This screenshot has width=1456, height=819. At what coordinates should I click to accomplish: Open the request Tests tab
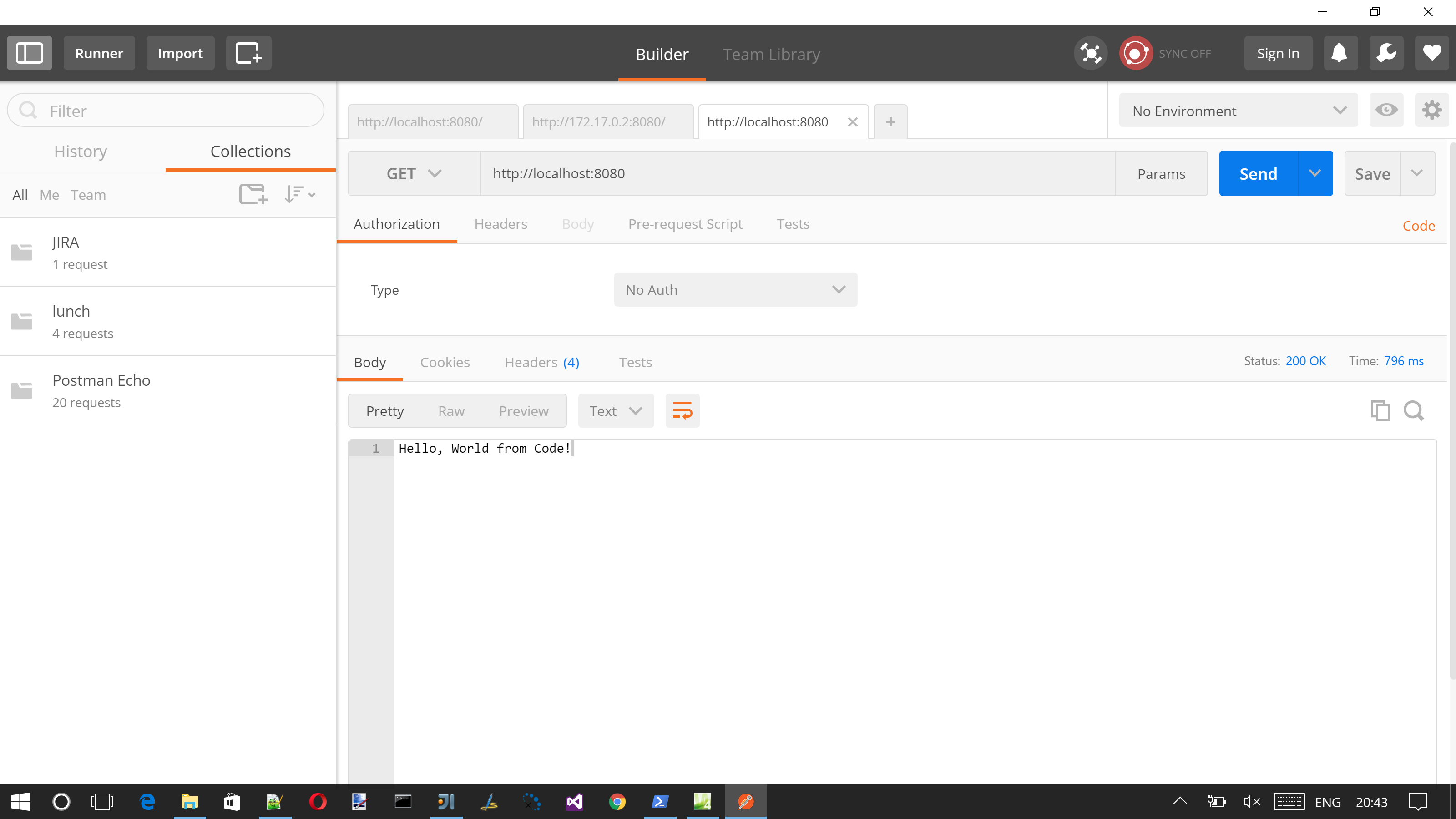pos(793,224)
